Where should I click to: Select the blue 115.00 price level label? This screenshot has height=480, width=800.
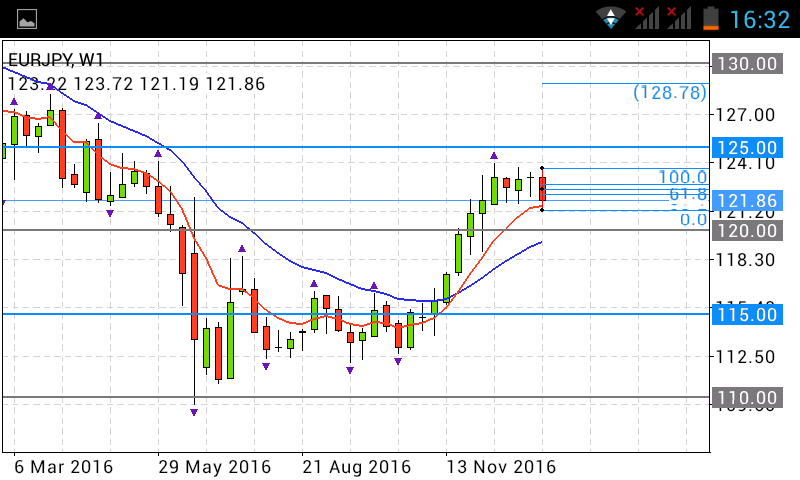coord(747,314)
